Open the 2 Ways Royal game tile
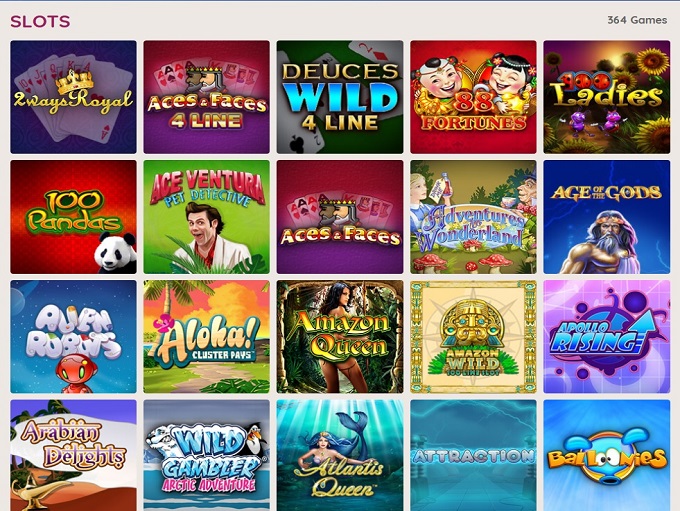This screenshot has width=680, height=511. click(x=73, y=97)
